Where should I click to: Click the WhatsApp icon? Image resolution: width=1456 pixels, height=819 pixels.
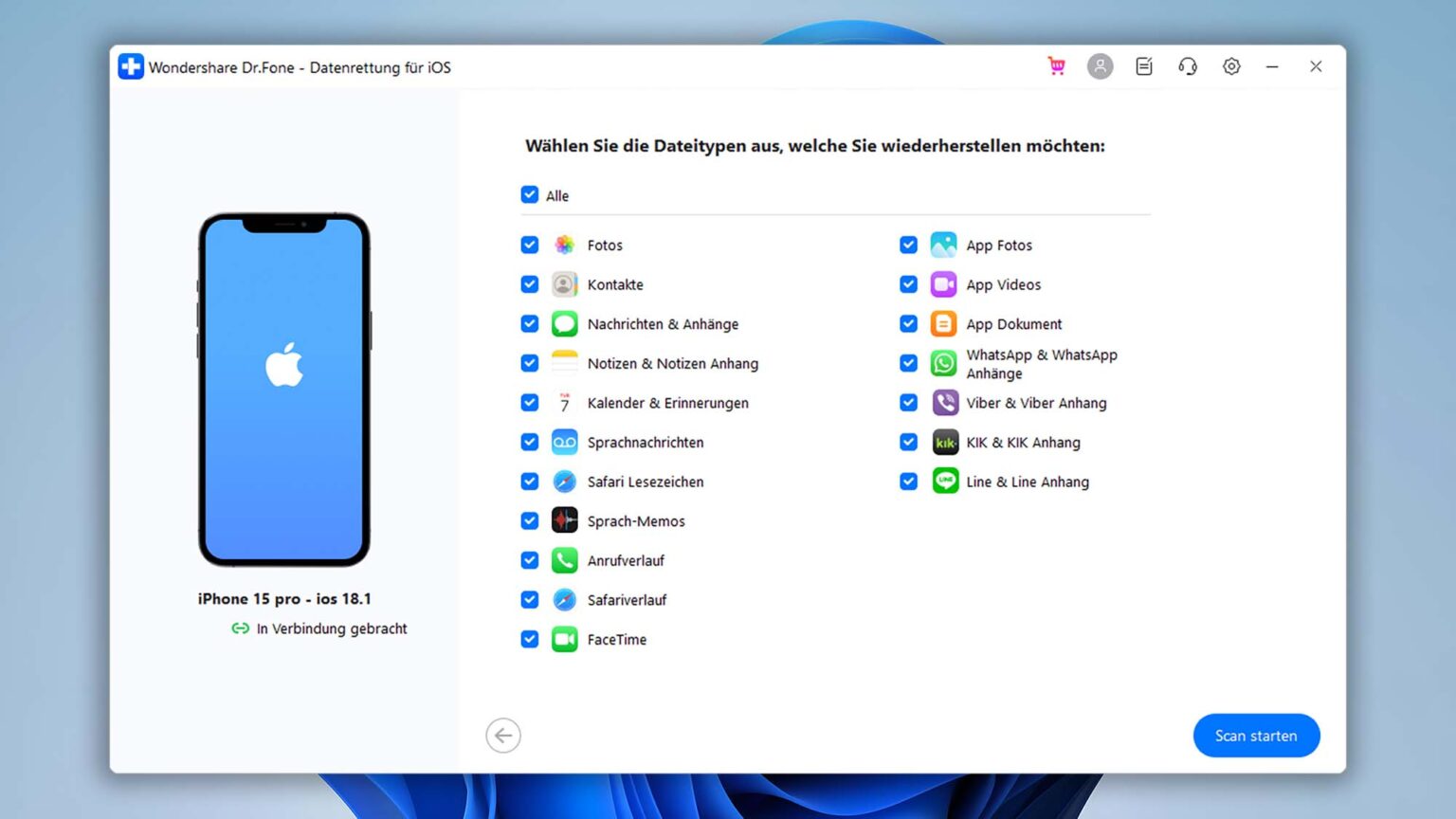pos(944,363)
